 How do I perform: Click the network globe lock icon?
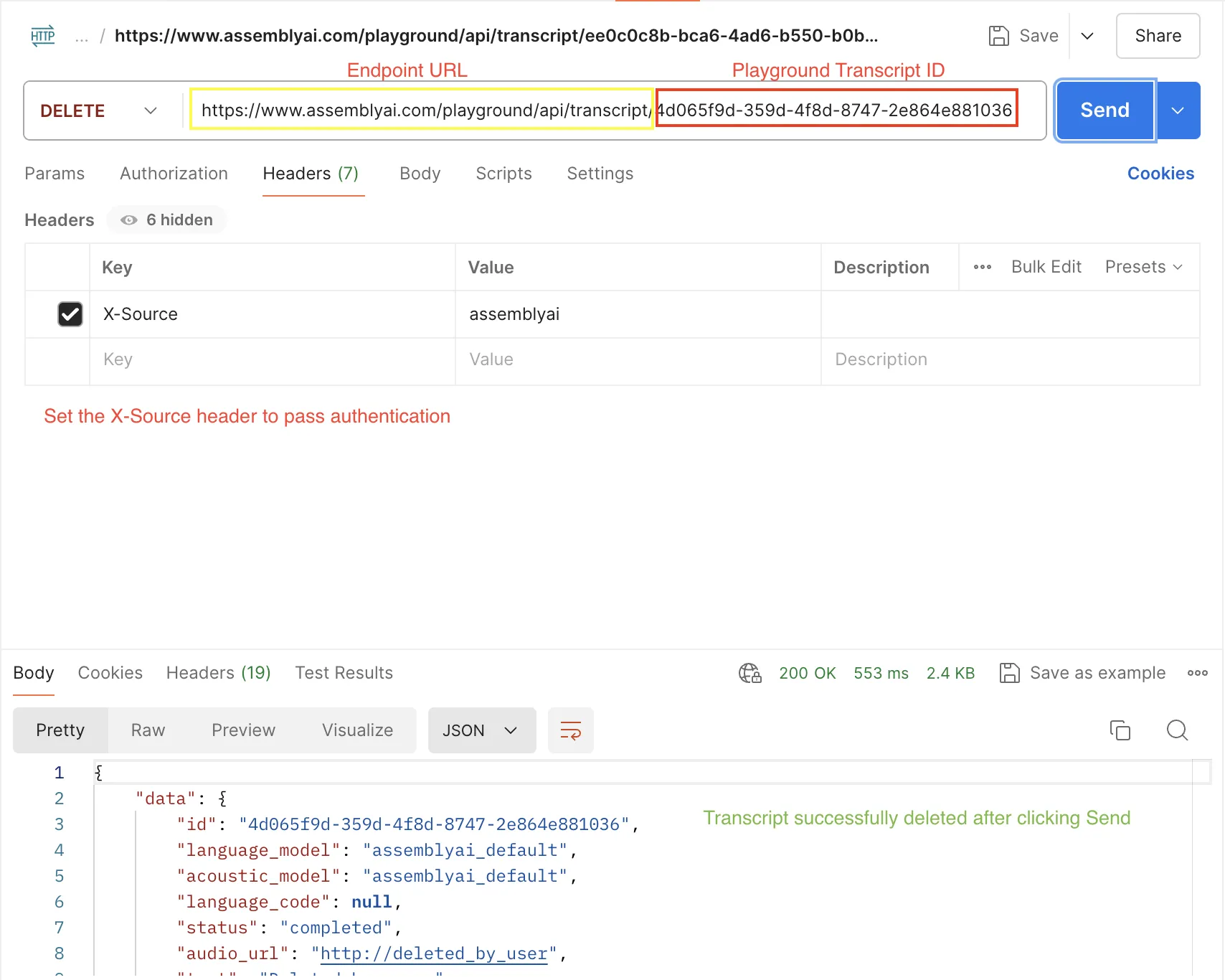pyautogui.click(x=749, y=673)
